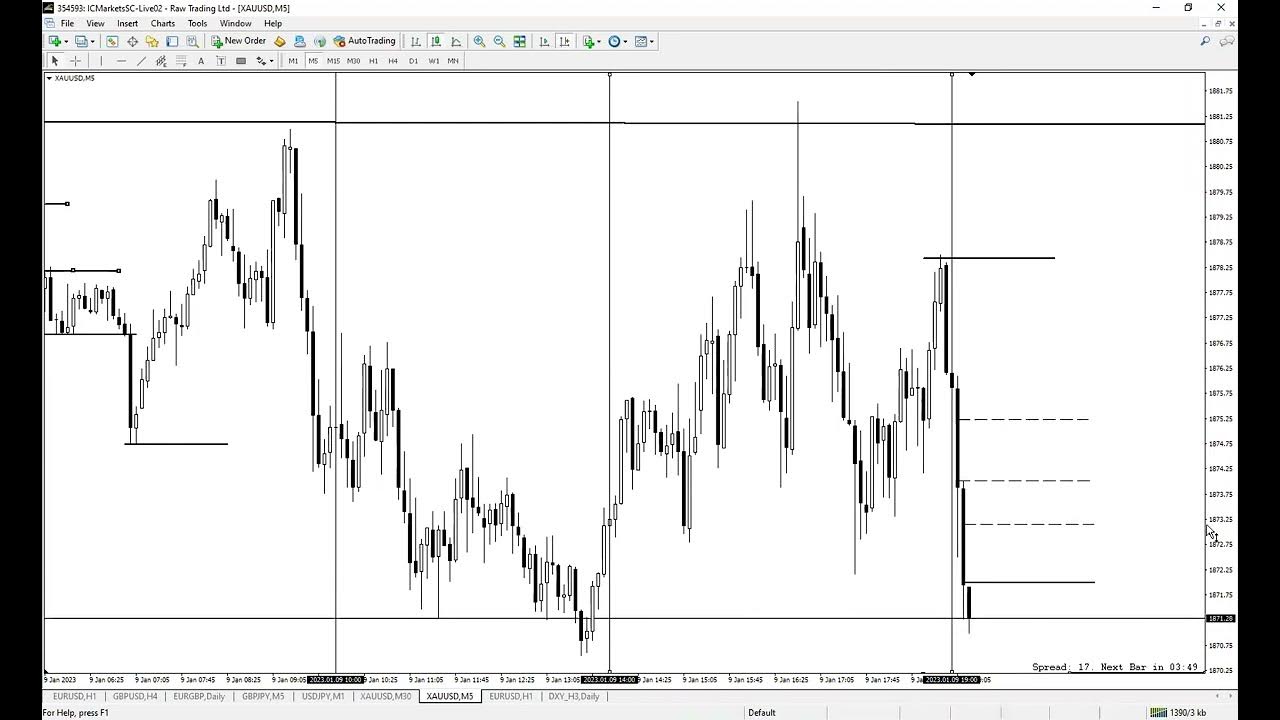Toggle AutoTrading on or off

365,41
